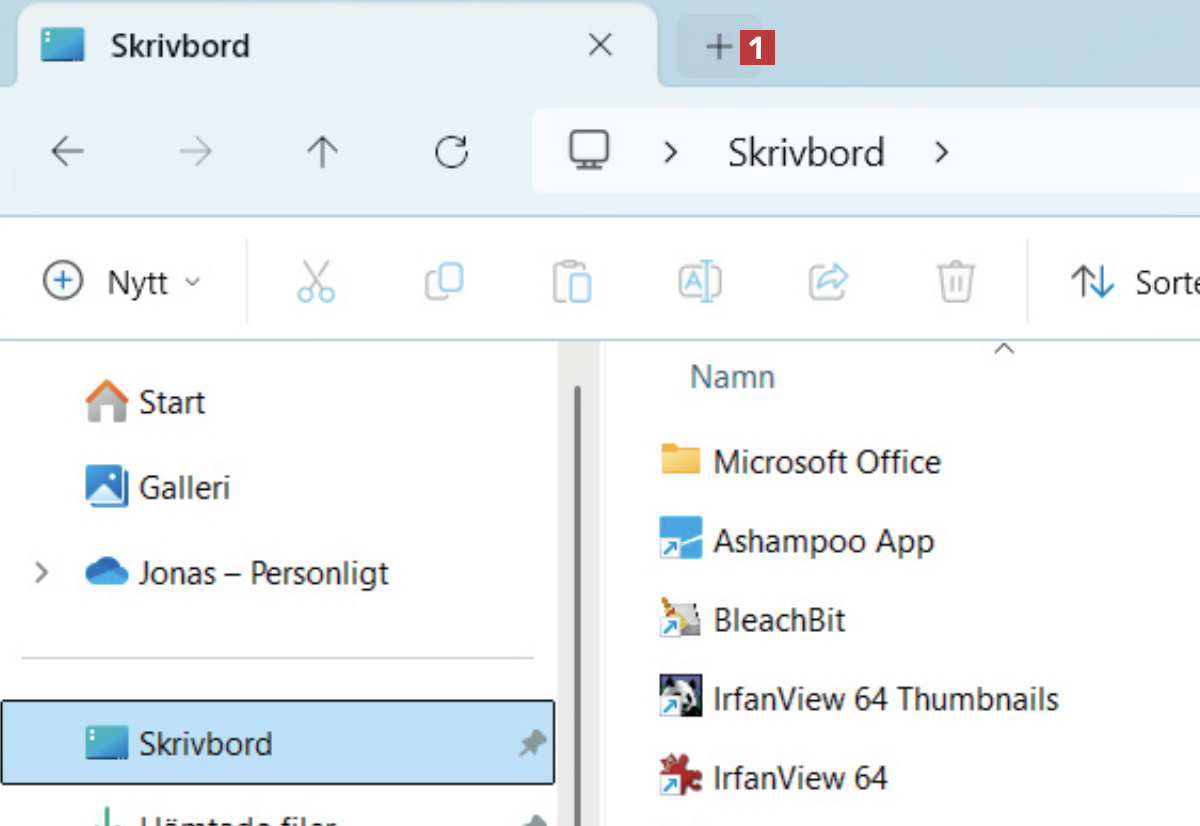The width and height of the screenshot is (1200, 826).
Task: Unpin Skrivbord using its pin icon
Action: pos(533,743)
